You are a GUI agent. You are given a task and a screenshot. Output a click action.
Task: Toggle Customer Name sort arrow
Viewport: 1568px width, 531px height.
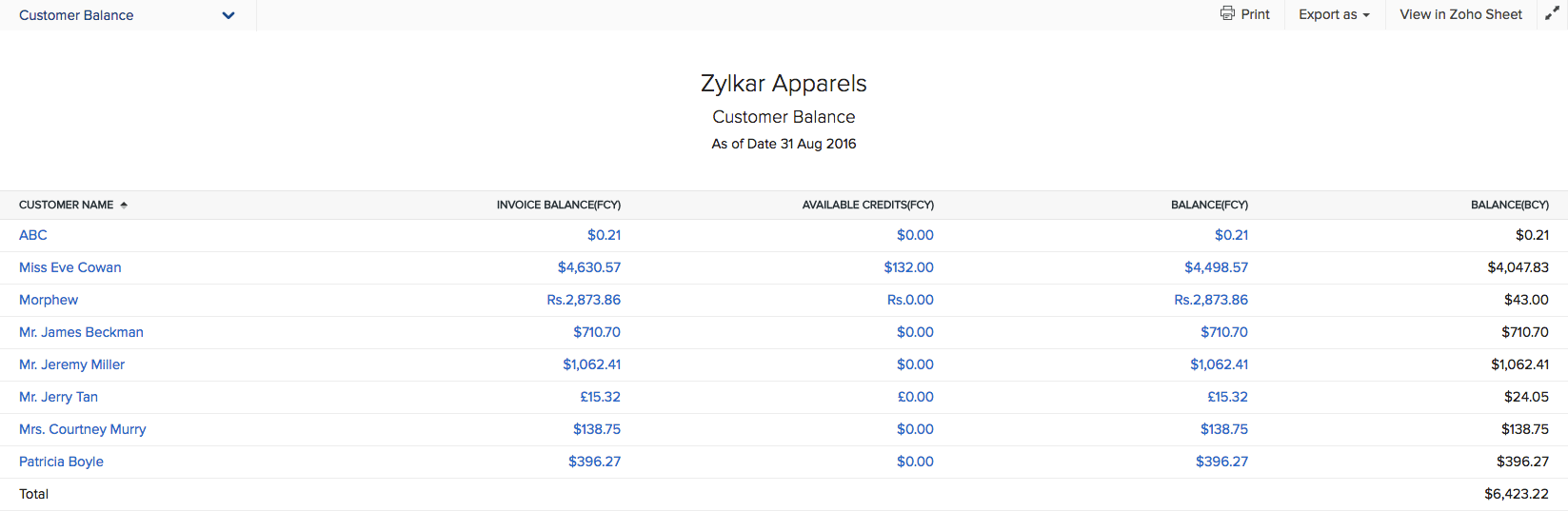click(124, 206)
